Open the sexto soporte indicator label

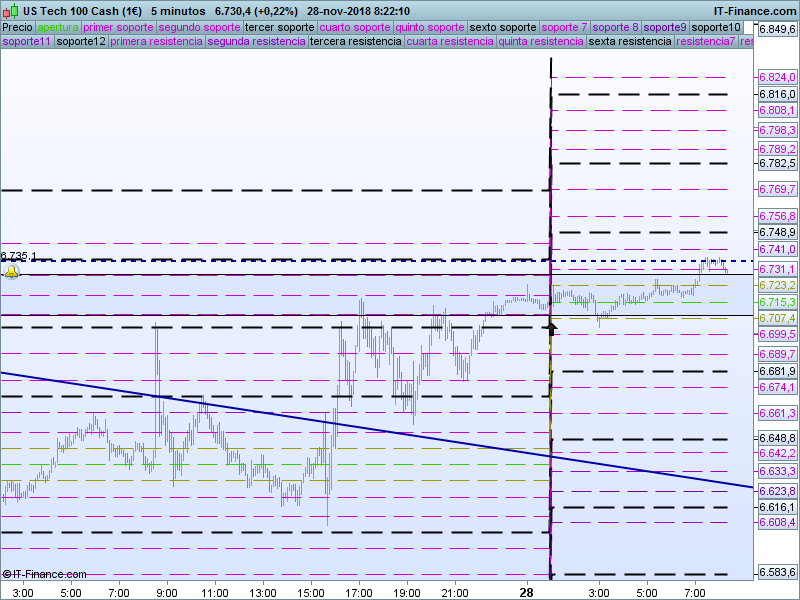(503, 28)
